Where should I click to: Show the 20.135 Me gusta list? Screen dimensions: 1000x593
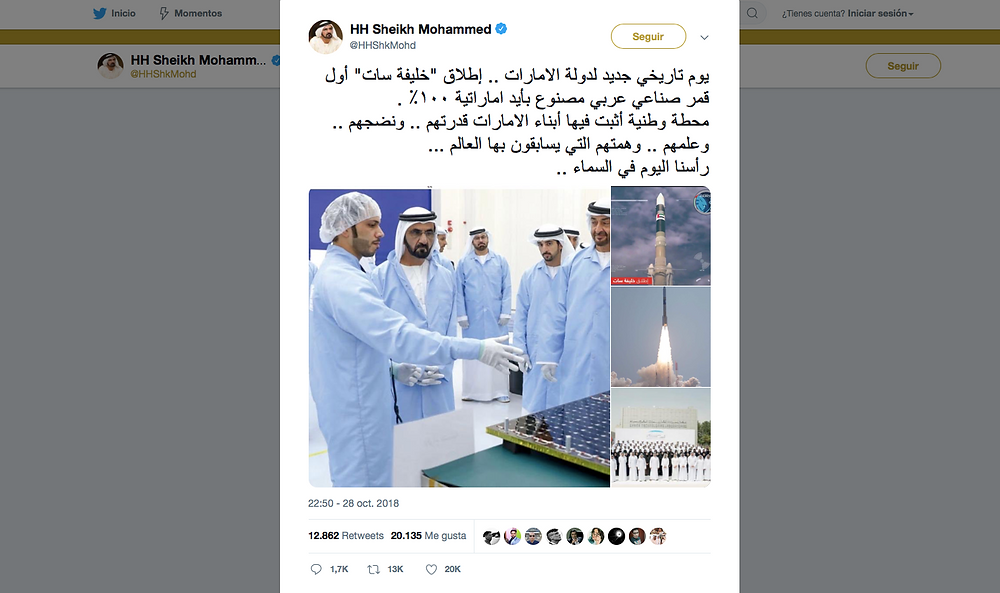[428, 536]
